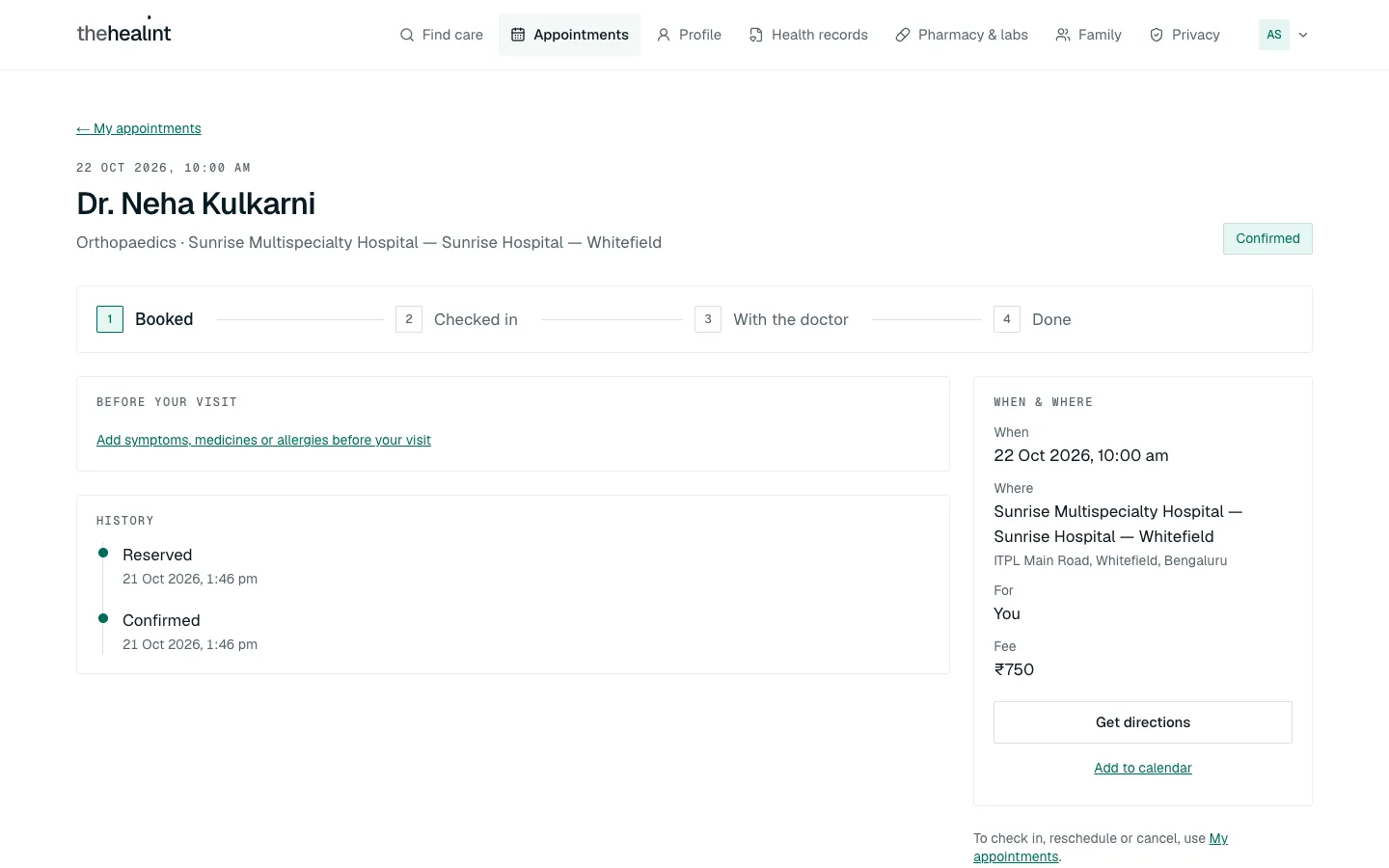Click the Health records document icon

tap(756, 35)
